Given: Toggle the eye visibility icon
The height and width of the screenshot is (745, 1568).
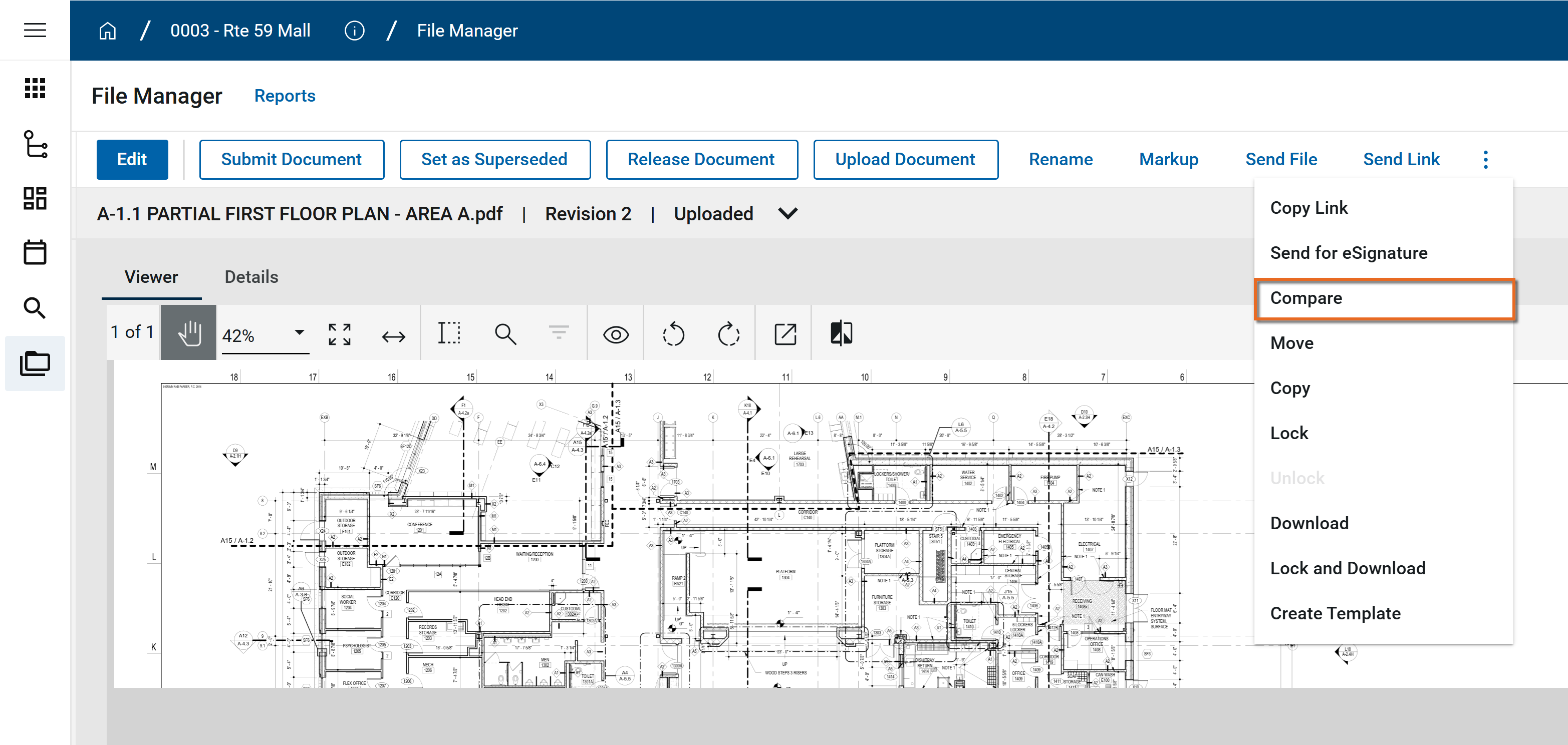Looking at the screenshot, I should click(615, 334).
